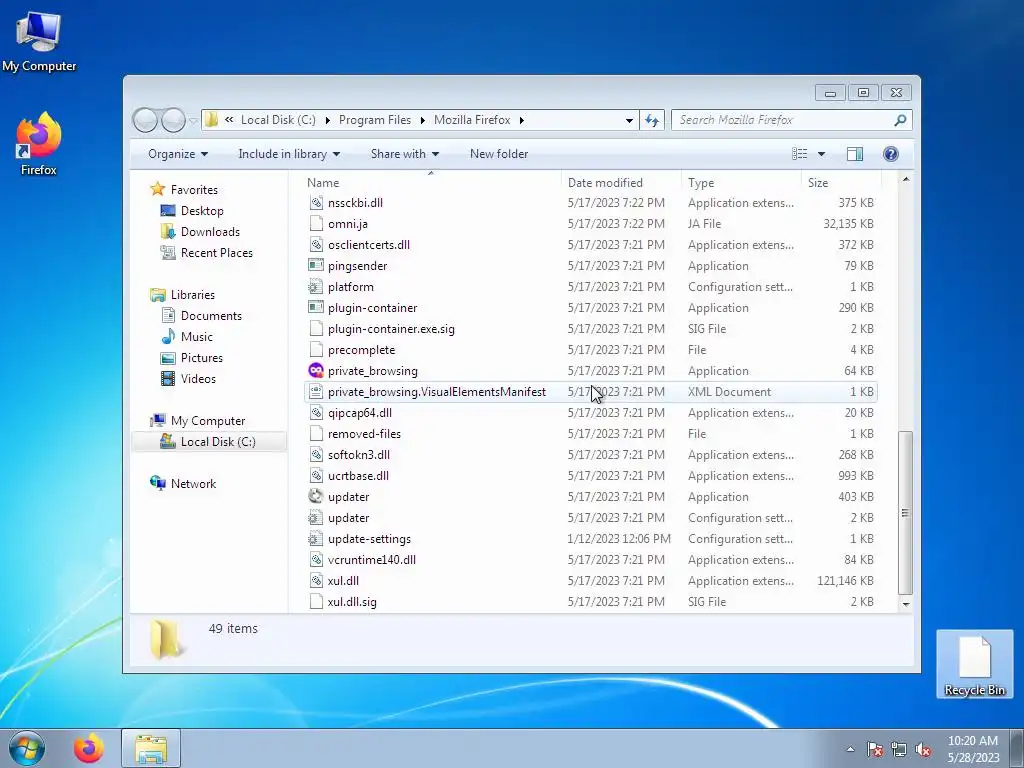Click the New folder button

(499, 154)
